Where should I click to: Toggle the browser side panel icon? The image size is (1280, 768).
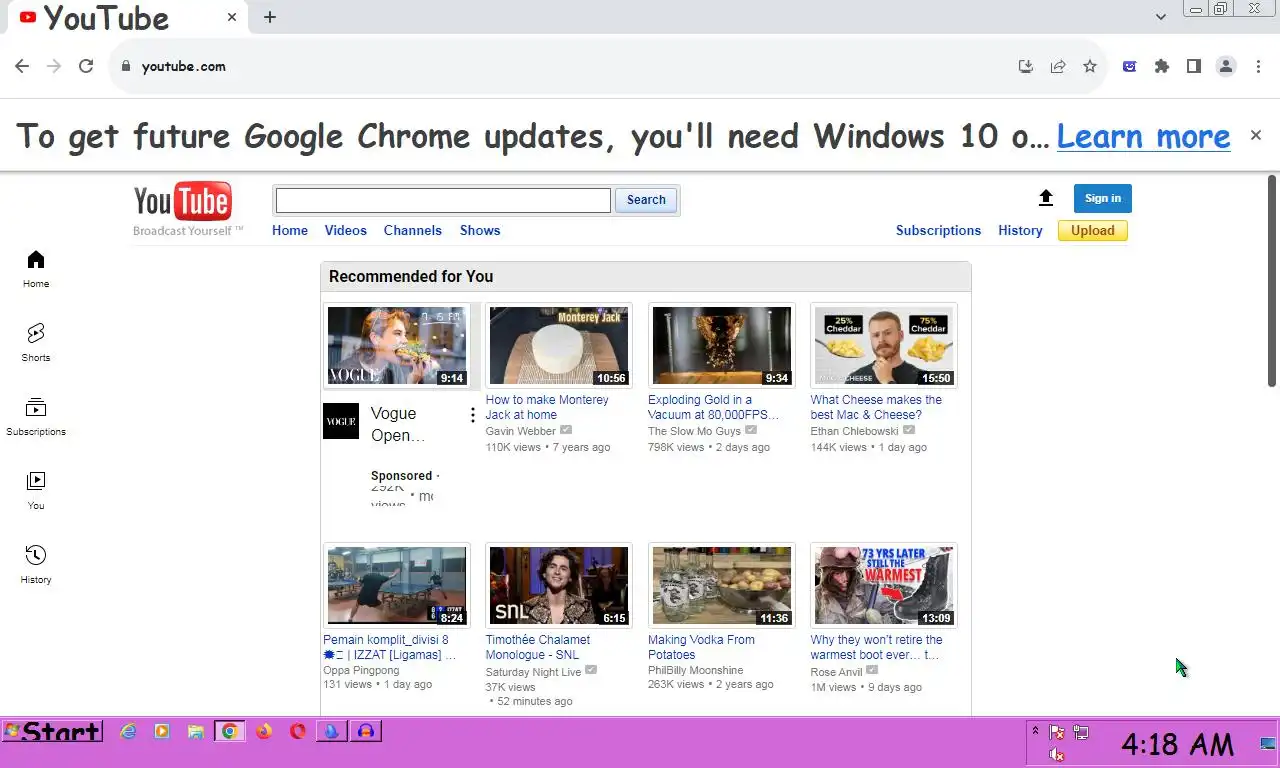point(1193,66)
